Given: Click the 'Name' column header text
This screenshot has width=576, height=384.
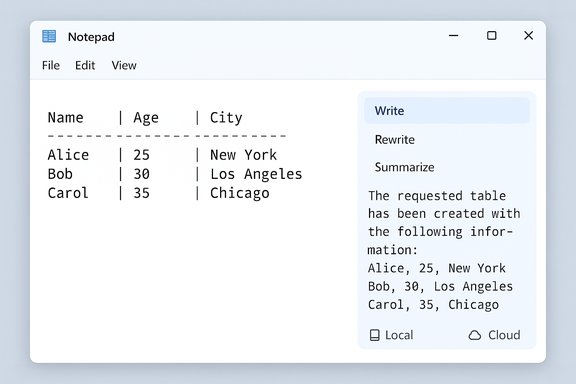Looking at the screenshot, I should coord(65,118).
